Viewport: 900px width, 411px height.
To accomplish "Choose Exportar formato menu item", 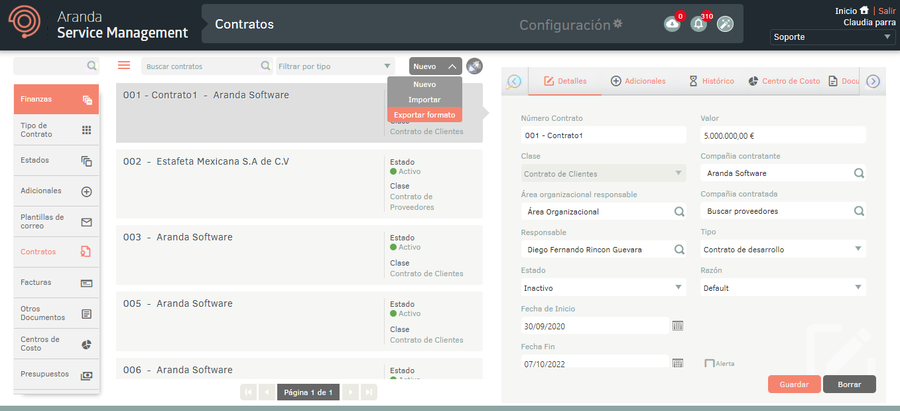I will tap(425, 115).
